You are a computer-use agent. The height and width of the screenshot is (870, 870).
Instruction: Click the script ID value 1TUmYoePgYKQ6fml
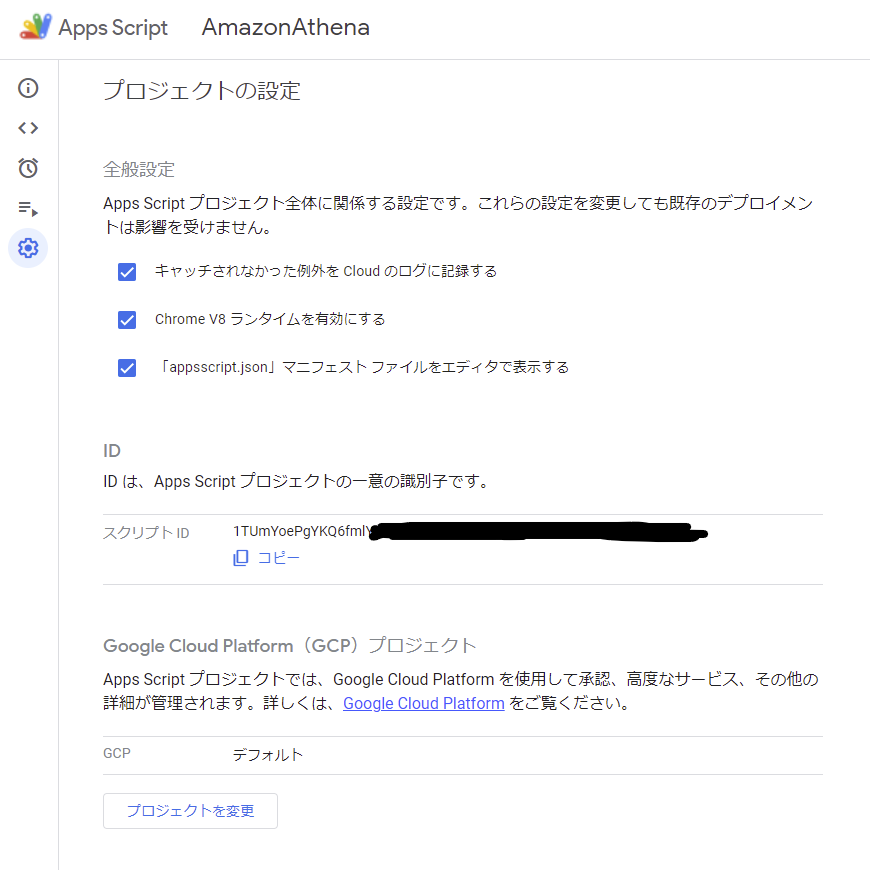[x=301, y=531]
